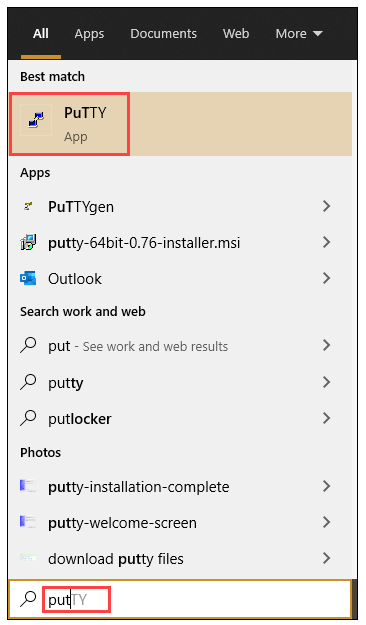Expand 'putty' suggestion chevron
Image resolution: width=366 pixels, height=625 pixels.
click(327, 382)
